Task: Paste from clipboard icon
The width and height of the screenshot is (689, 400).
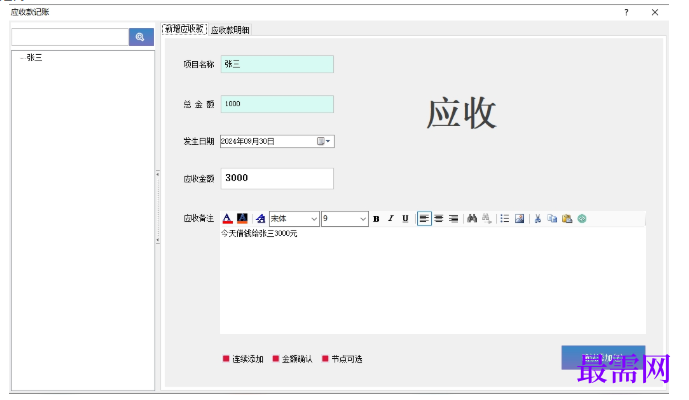Action: [567, 218]
